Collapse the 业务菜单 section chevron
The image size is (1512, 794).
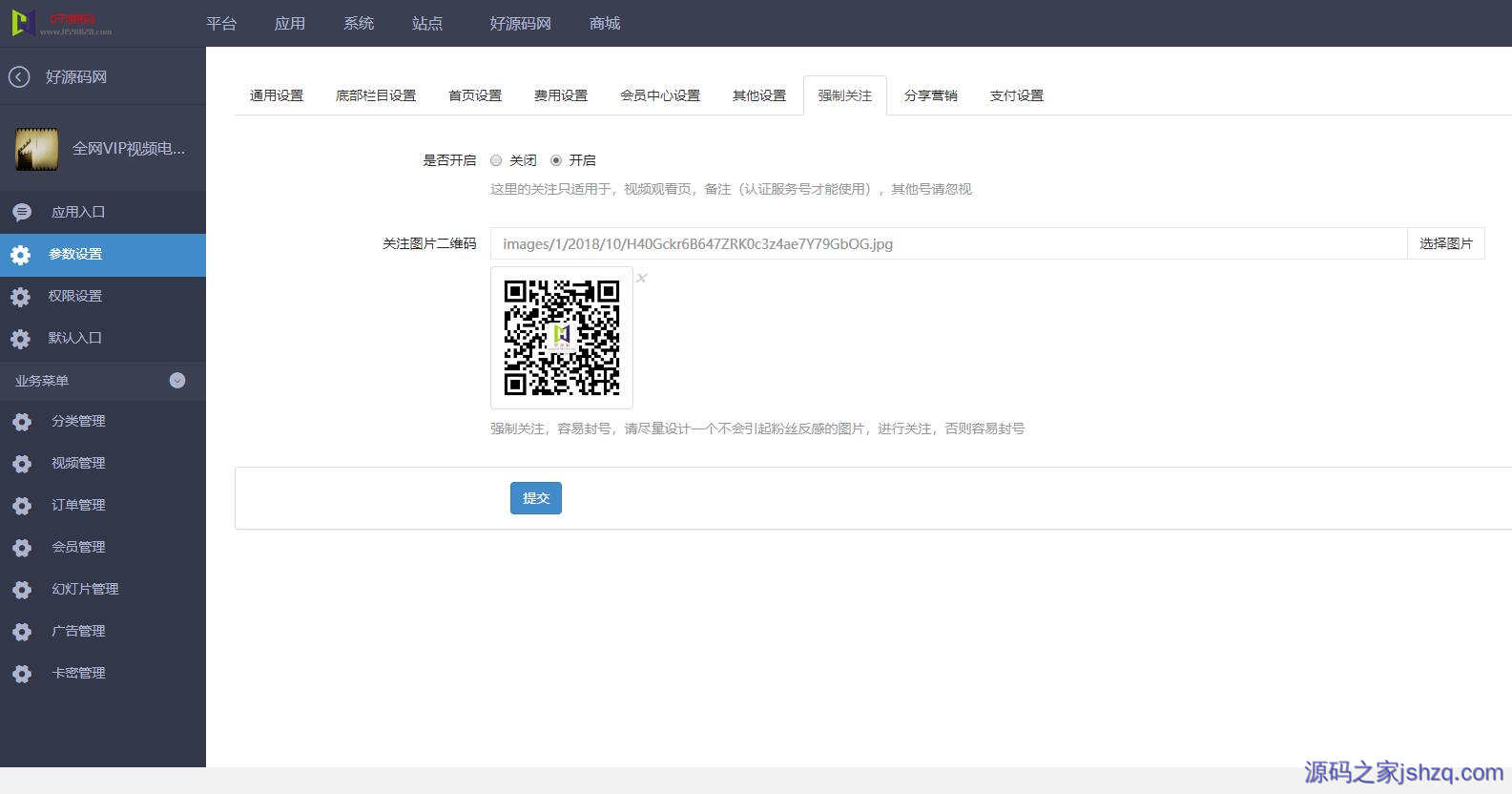point(177,381)
